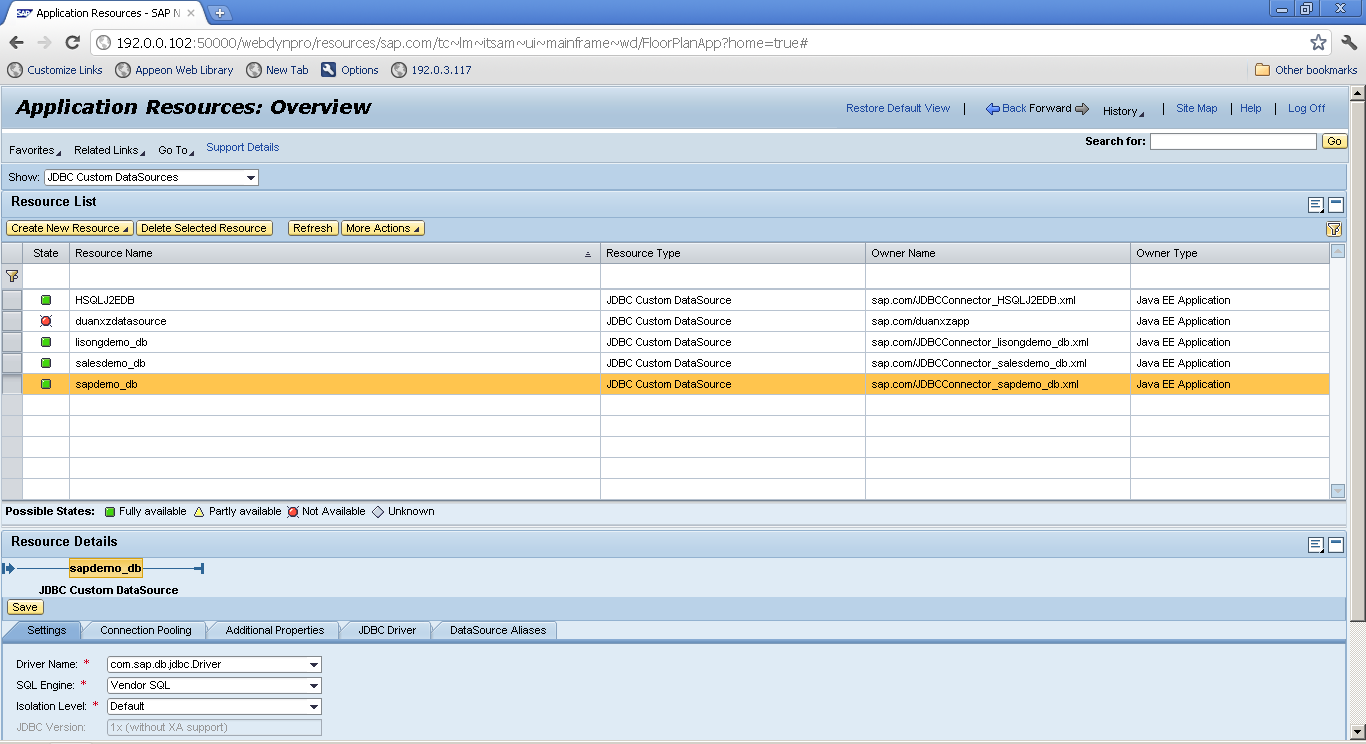The image size is (1366, 744).
Task: Open the Chrome wrench menu
Action: point(1349,43)
